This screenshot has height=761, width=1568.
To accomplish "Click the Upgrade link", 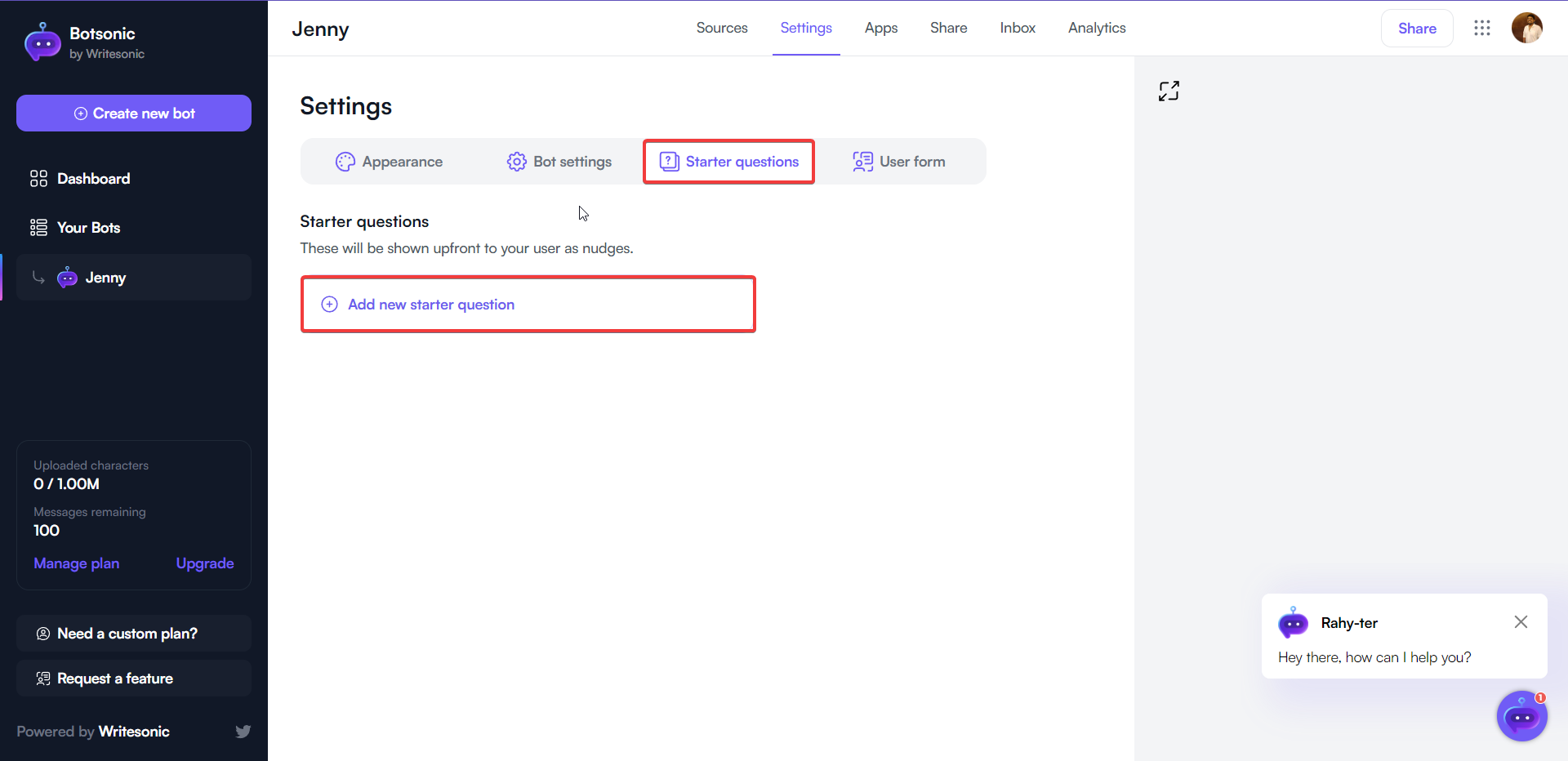I will [204, 563].
